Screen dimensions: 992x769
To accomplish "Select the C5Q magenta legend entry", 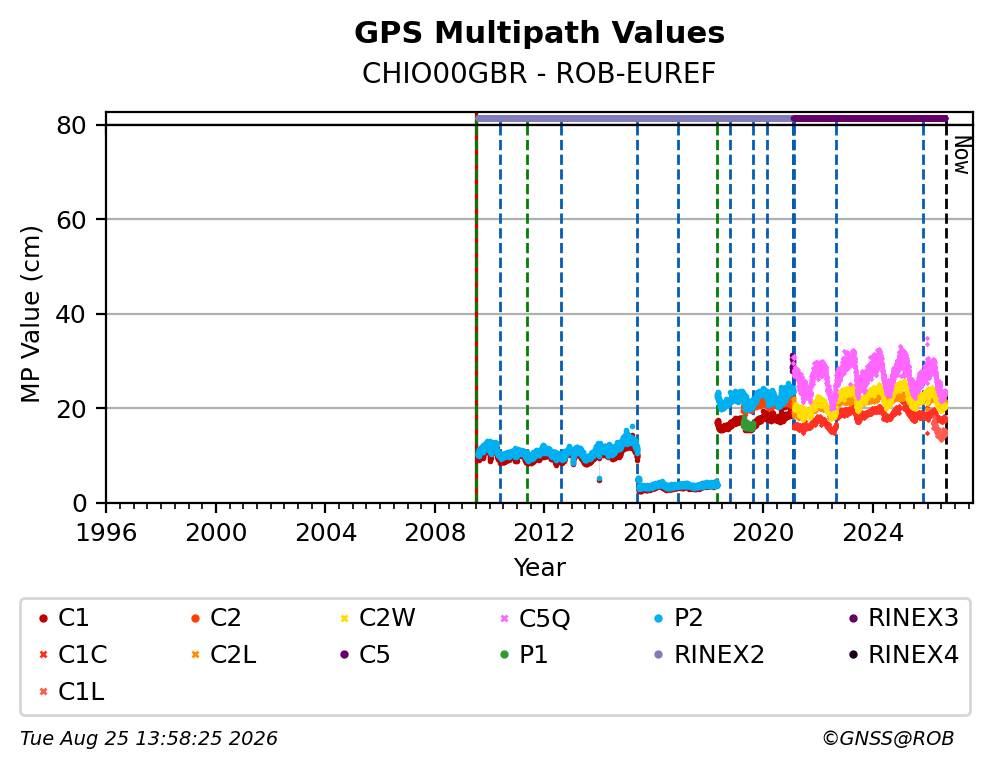I will (535, 618).
